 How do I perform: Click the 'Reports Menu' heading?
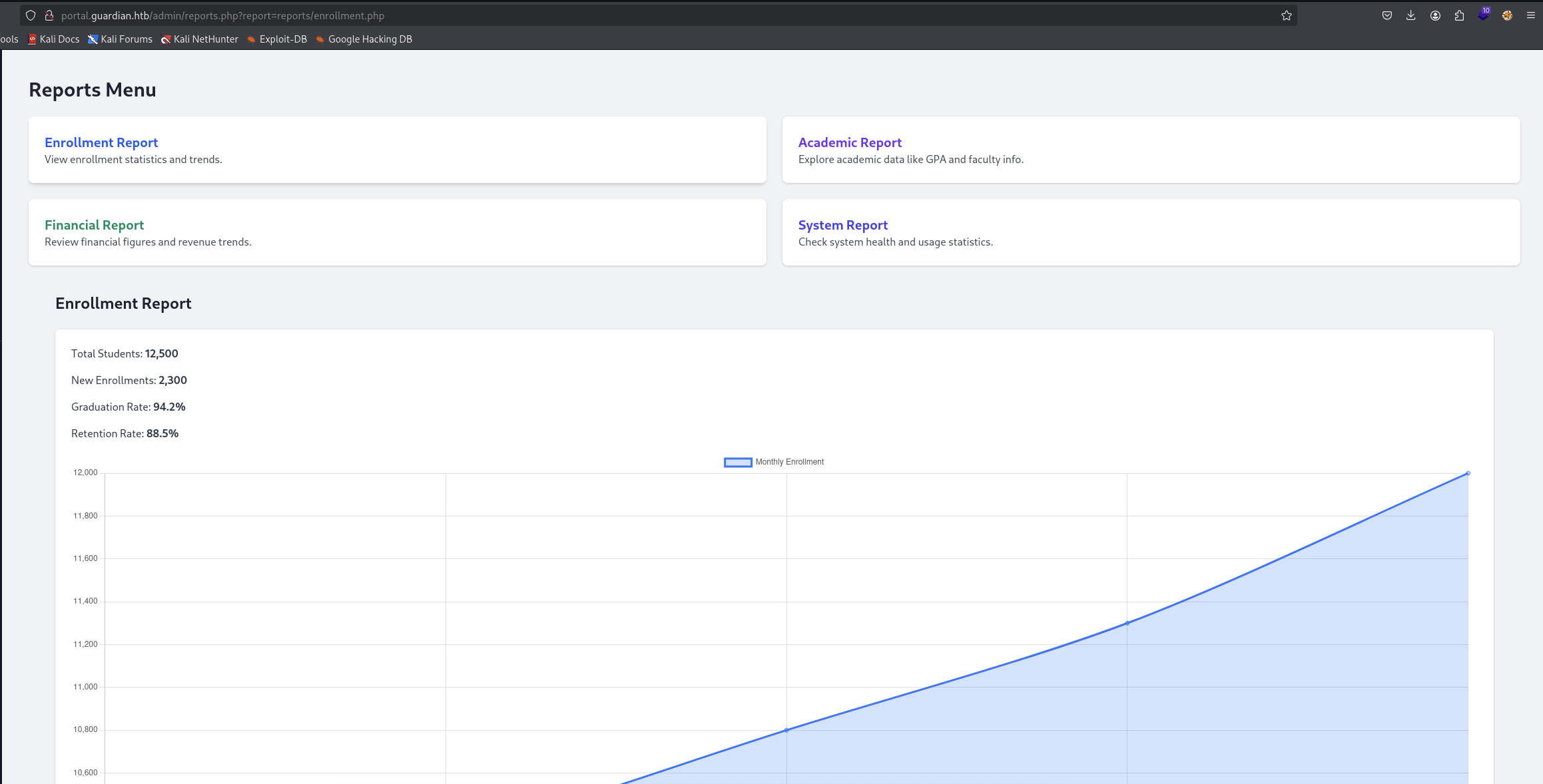[x=93, y=90]
